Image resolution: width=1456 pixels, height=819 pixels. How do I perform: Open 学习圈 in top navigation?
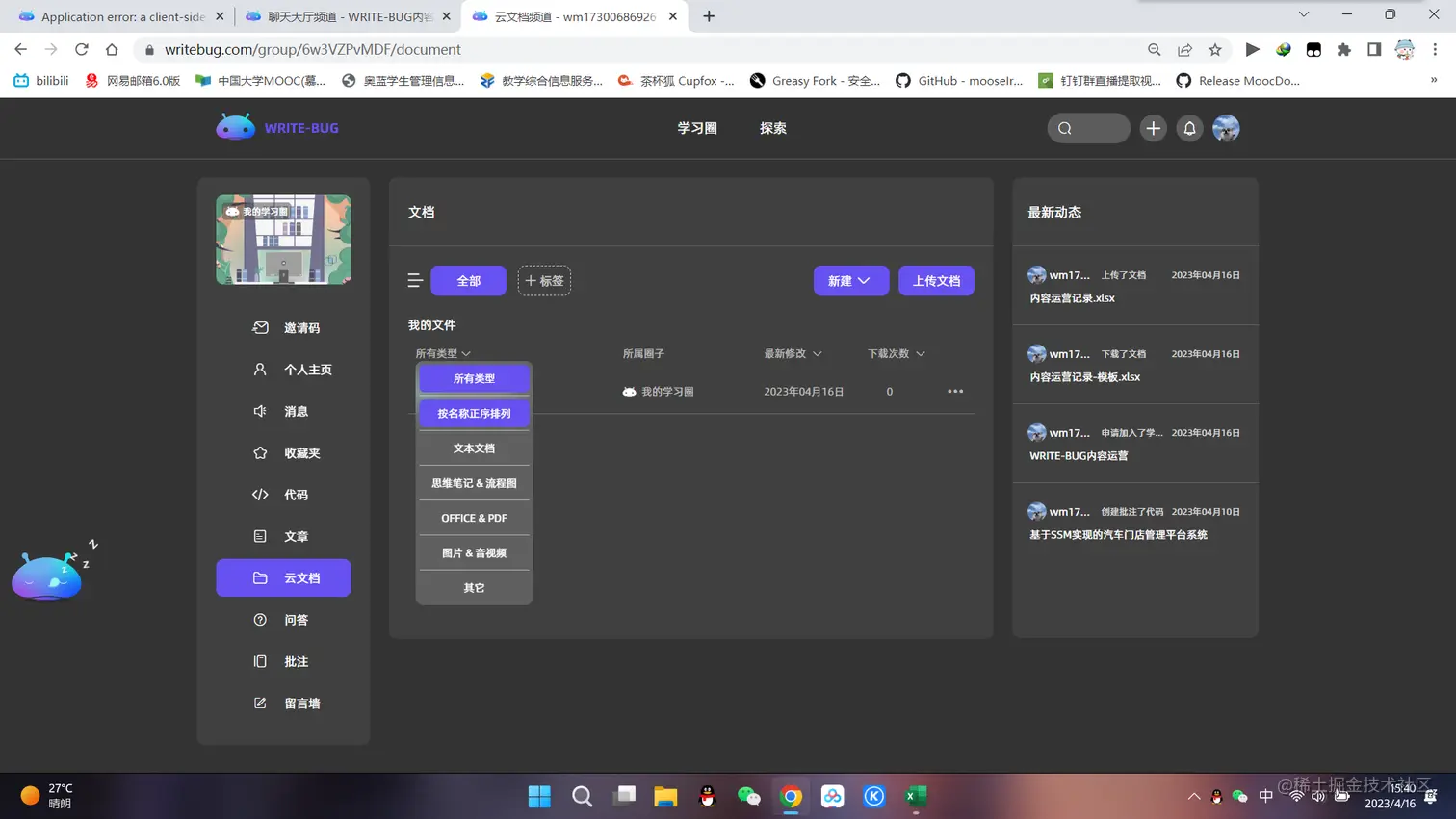(x=697, y=128)
